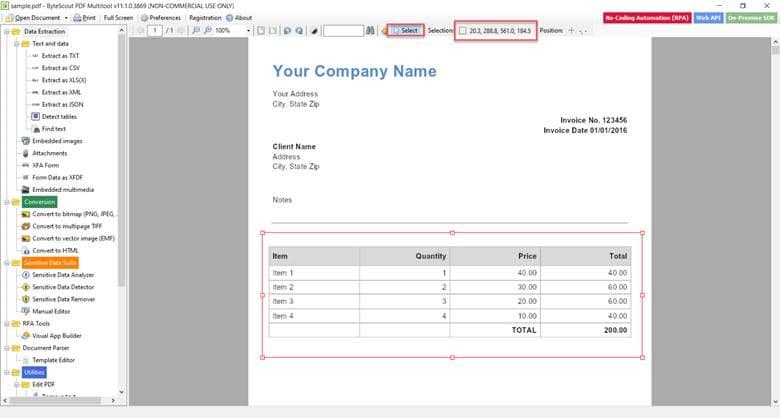This screenshot has width=780, height=418.
Task: Click the search text input field
Action: pos(343,31)
